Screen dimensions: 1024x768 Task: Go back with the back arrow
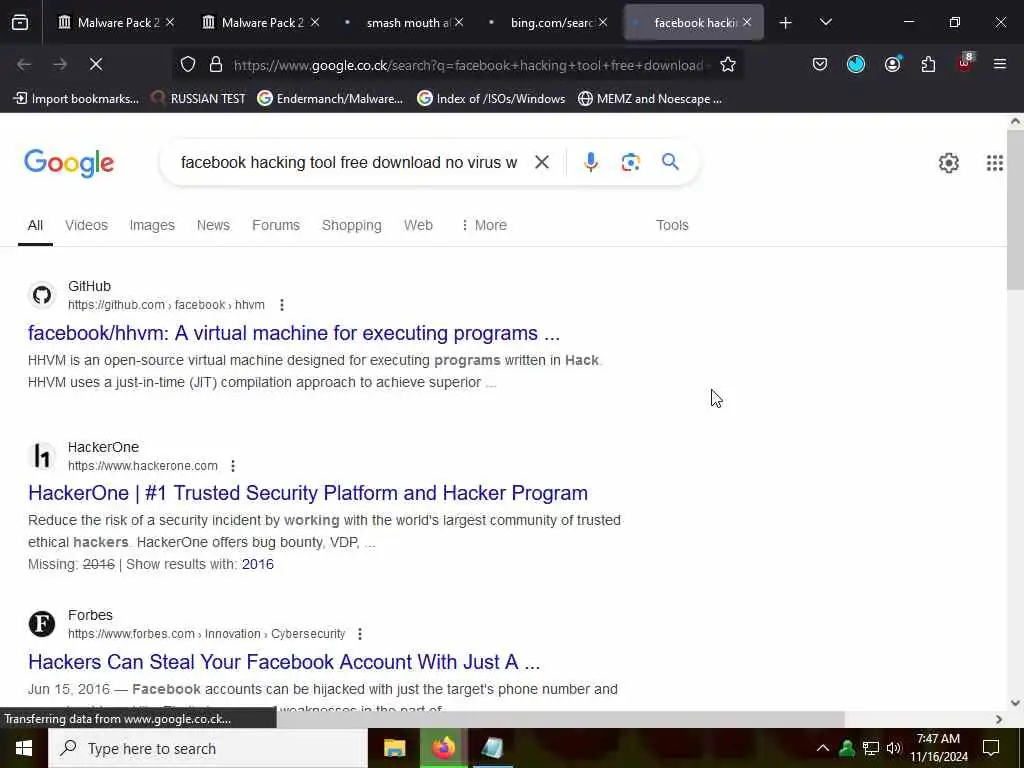(x=24, y=64)
